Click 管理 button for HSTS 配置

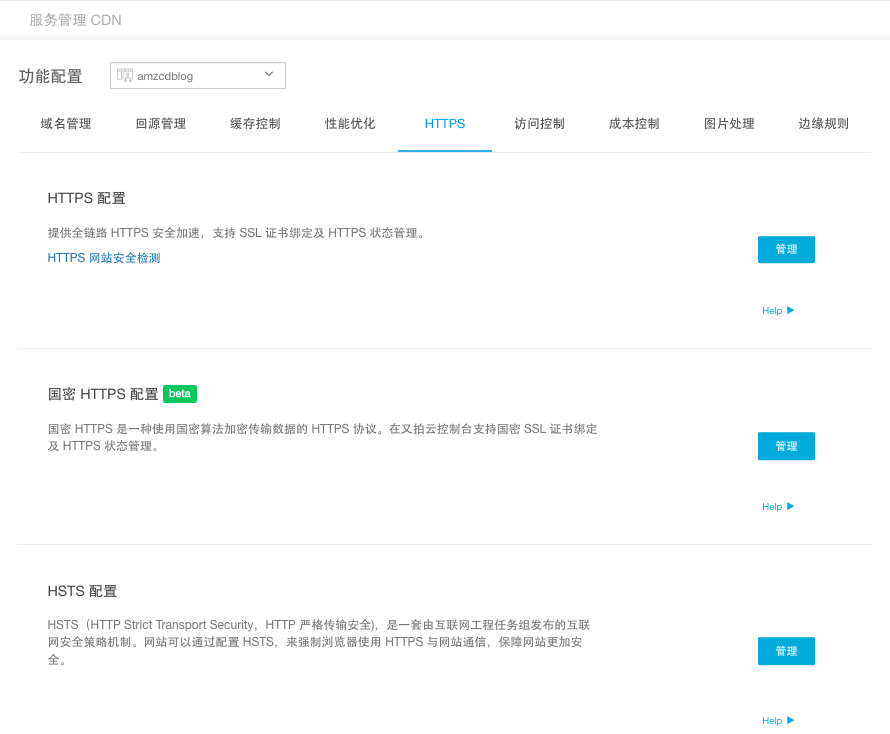(x=786, y=651)
